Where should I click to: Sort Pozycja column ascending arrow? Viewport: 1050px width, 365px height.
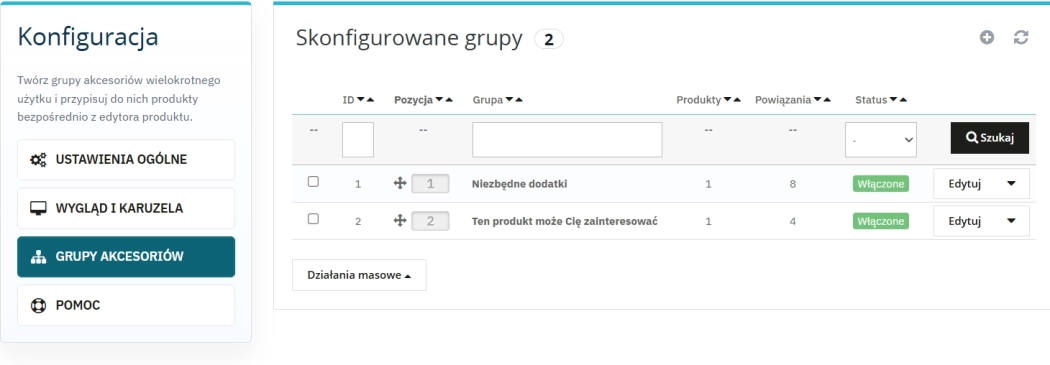(449, 100)
